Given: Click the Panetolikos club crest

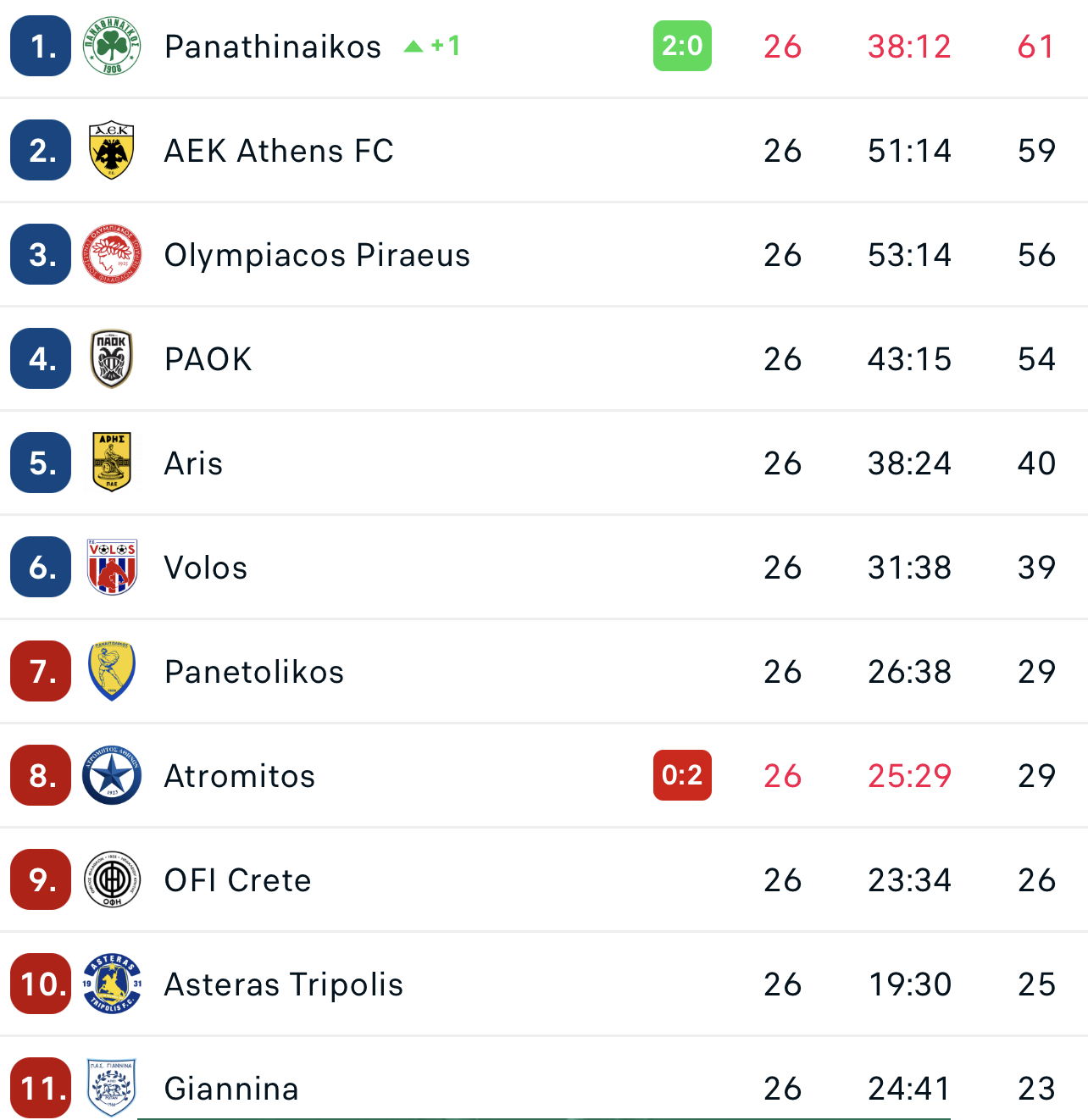Looking at the screenshot, I should [112, 671].
